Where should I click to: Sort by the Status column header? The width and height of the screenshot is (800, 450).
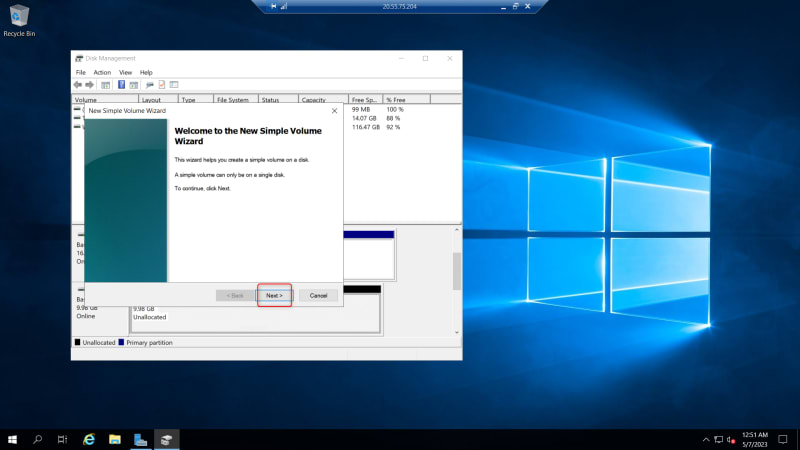[278, 99]
